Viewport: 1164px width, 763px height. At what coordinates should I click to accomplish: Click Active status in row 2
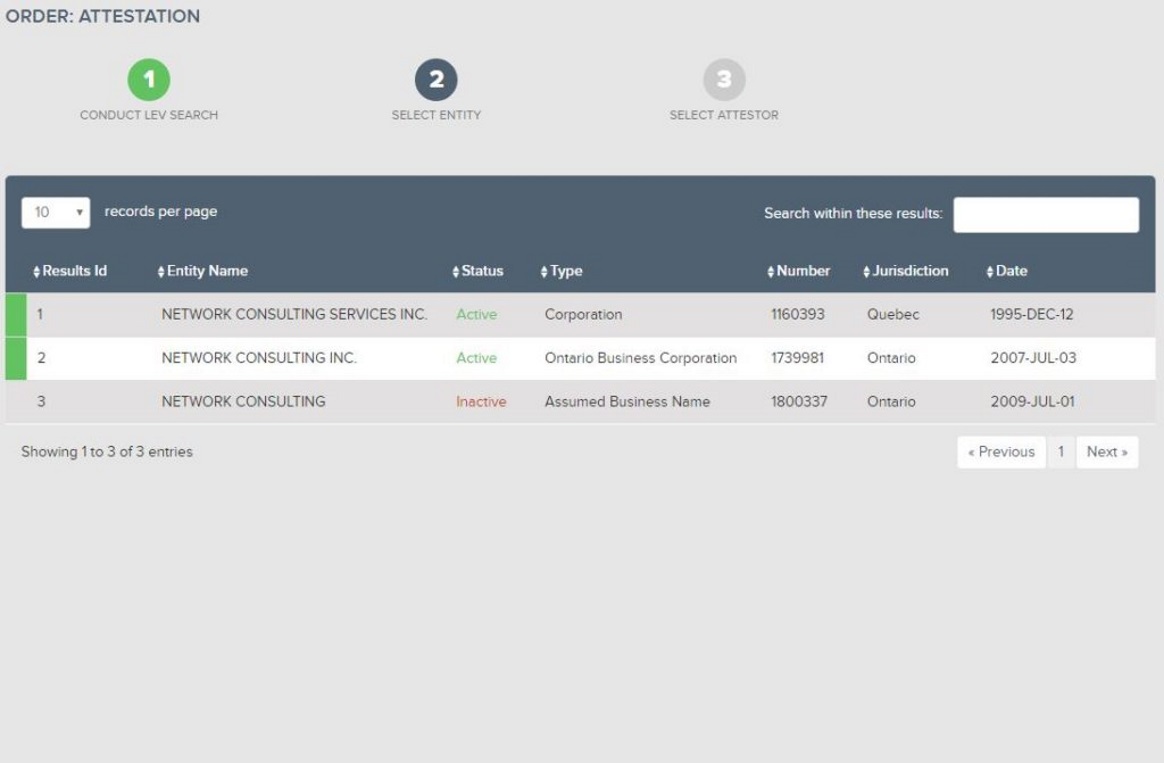[x=477, y=358]
